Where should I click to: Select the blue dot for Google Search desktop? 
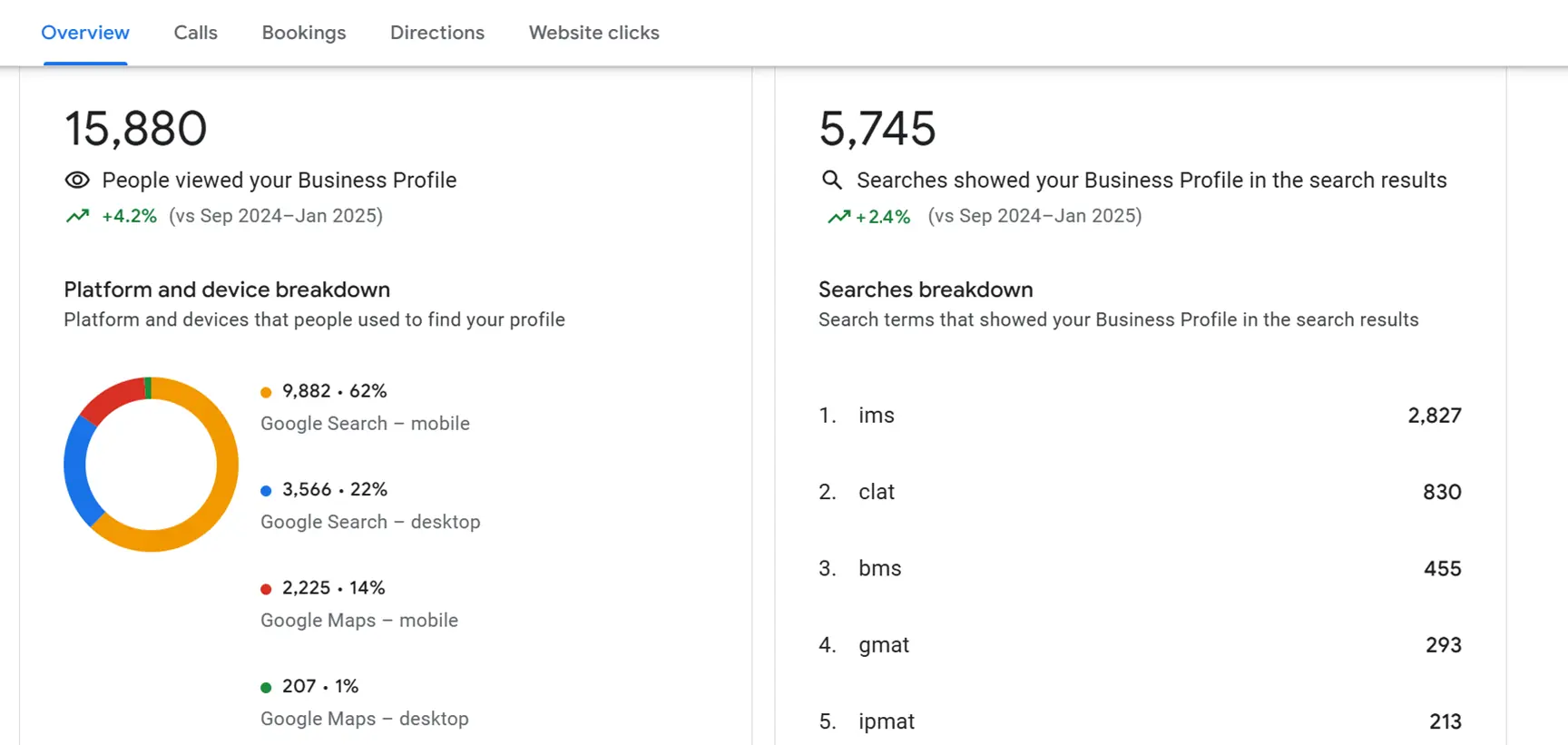coord(265,490)
